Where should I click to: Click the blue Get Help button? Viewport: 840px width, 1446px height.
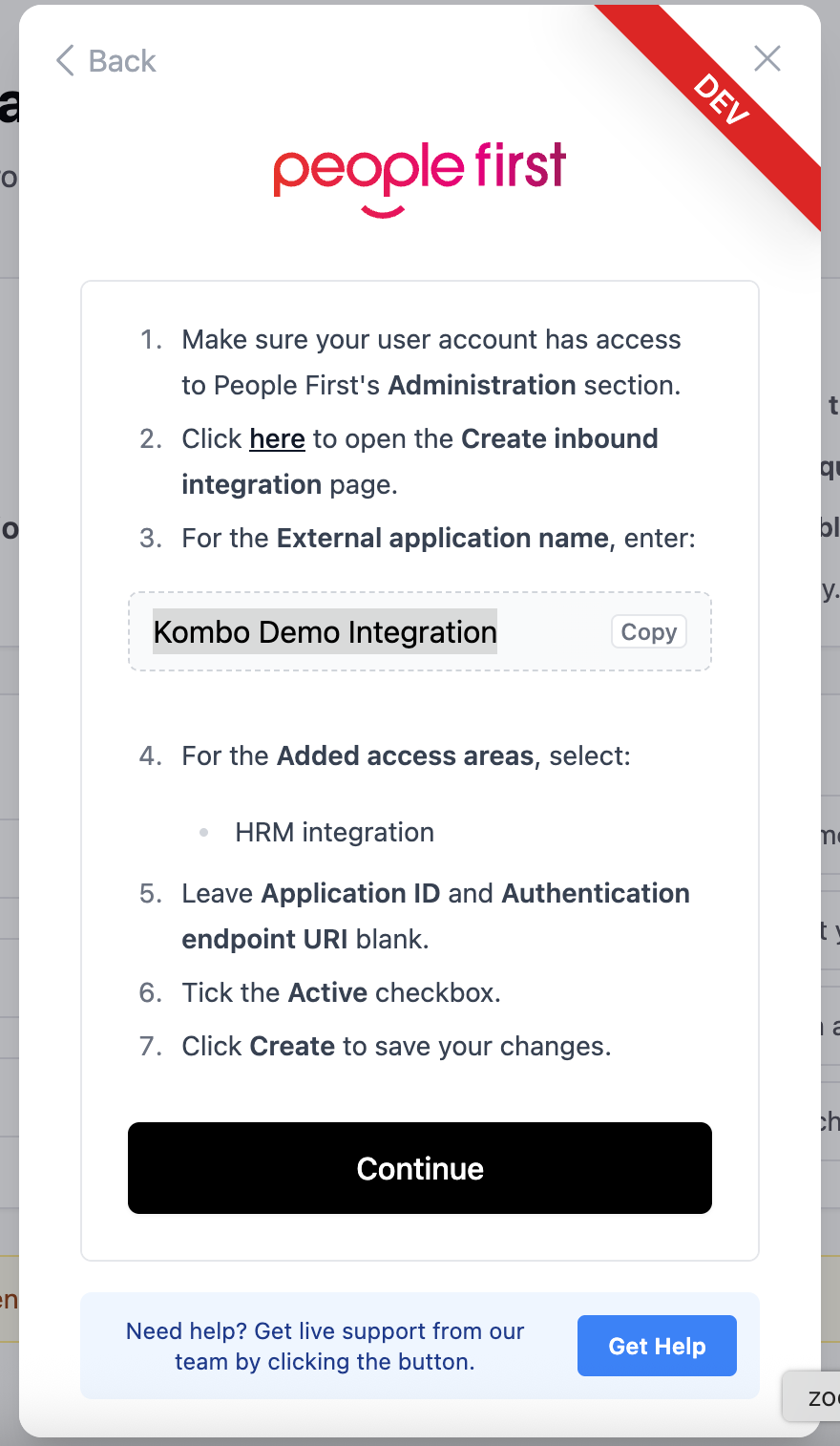pos(657,1346)
